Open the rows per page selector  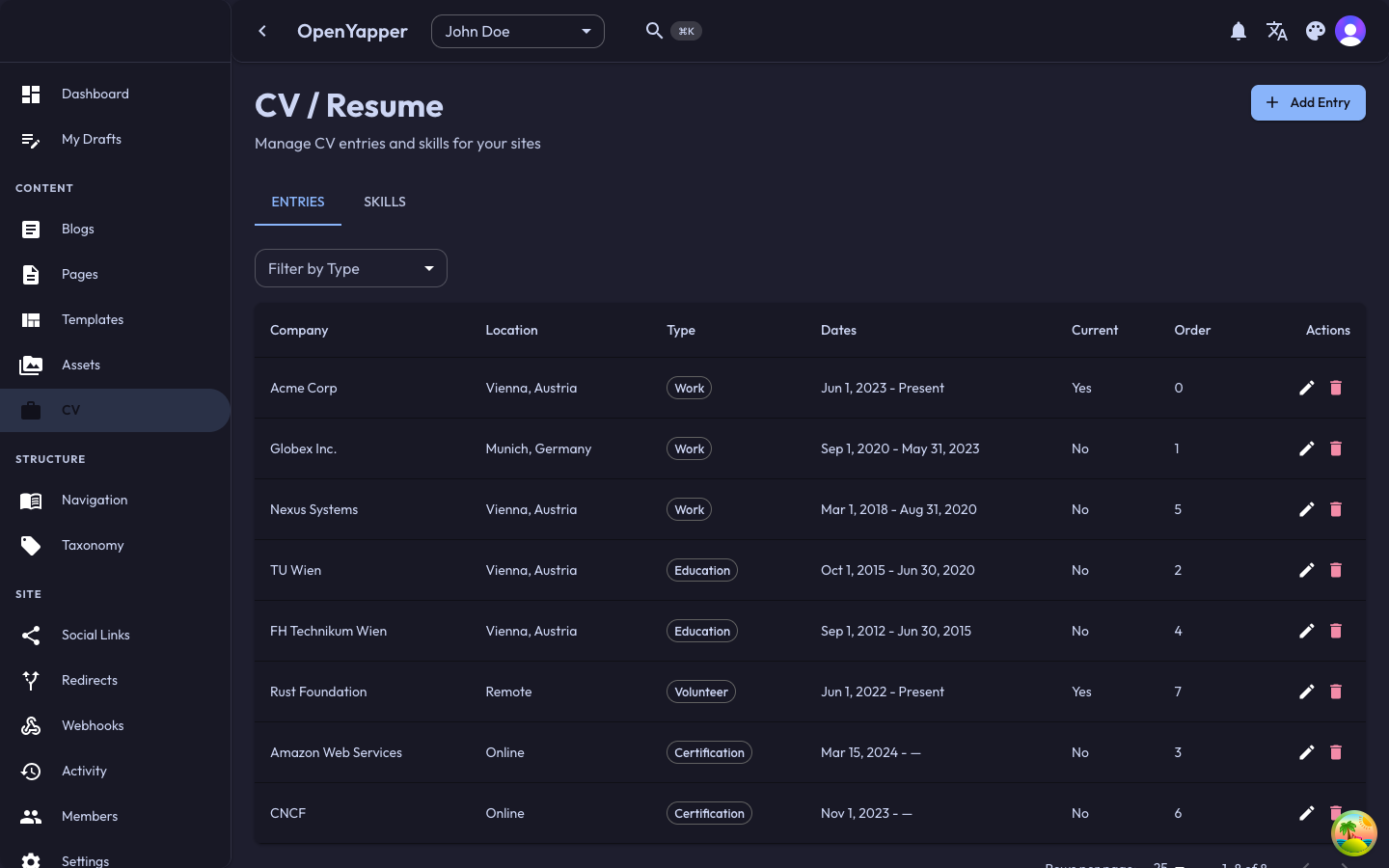tap(1167, 865)
